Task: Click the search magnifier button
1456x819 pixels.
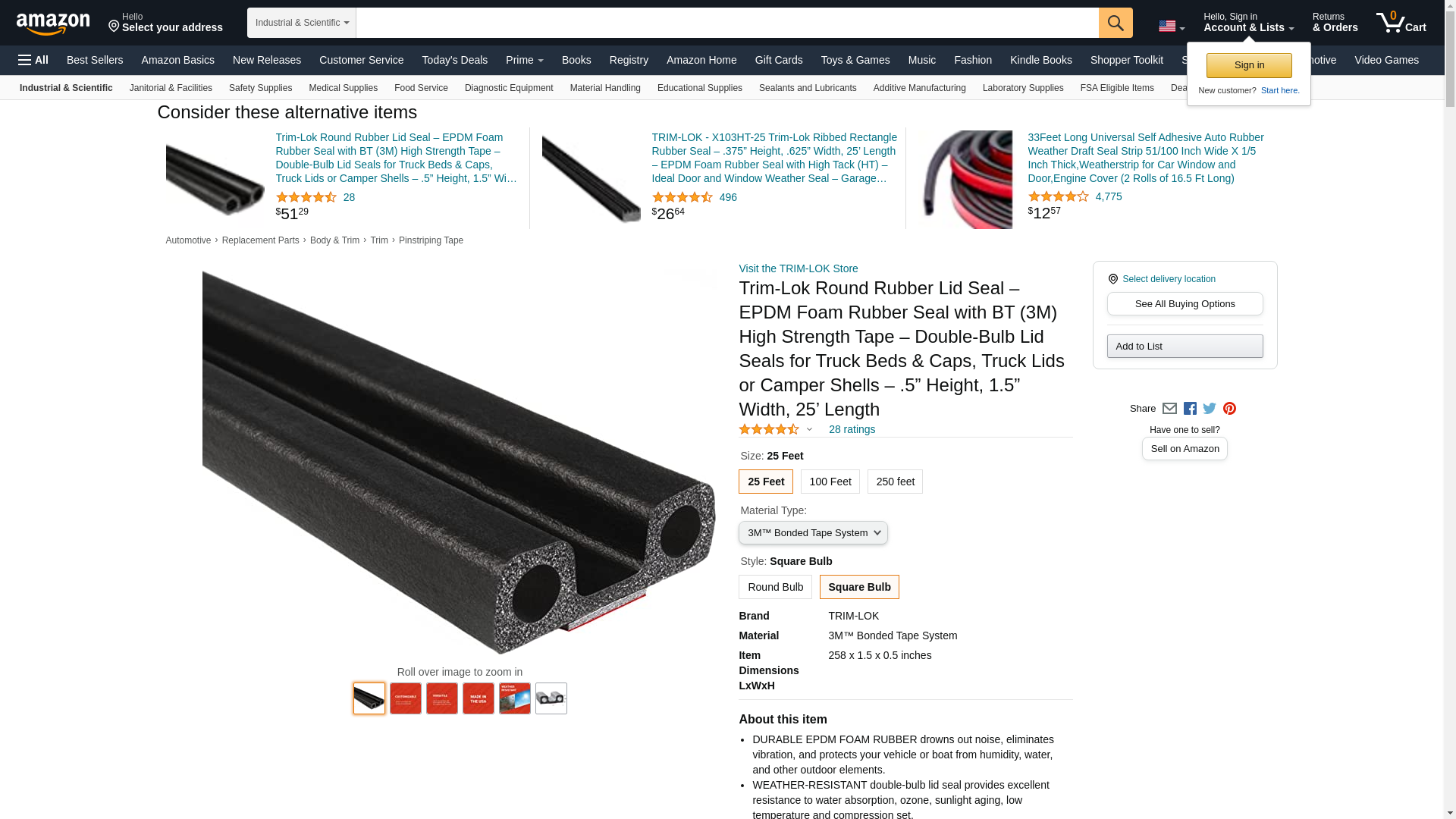Action: (x=1116, y=23)
